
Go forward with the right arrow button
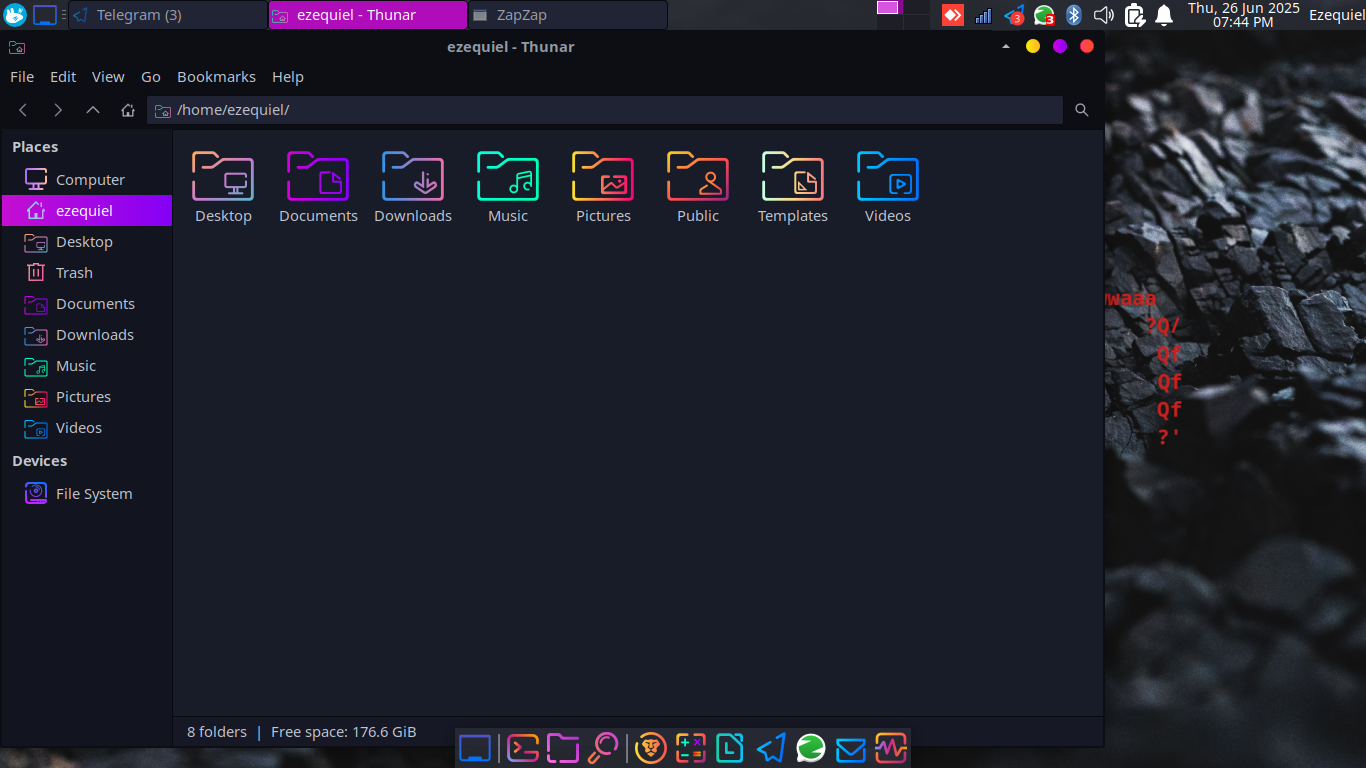(58, 110)
